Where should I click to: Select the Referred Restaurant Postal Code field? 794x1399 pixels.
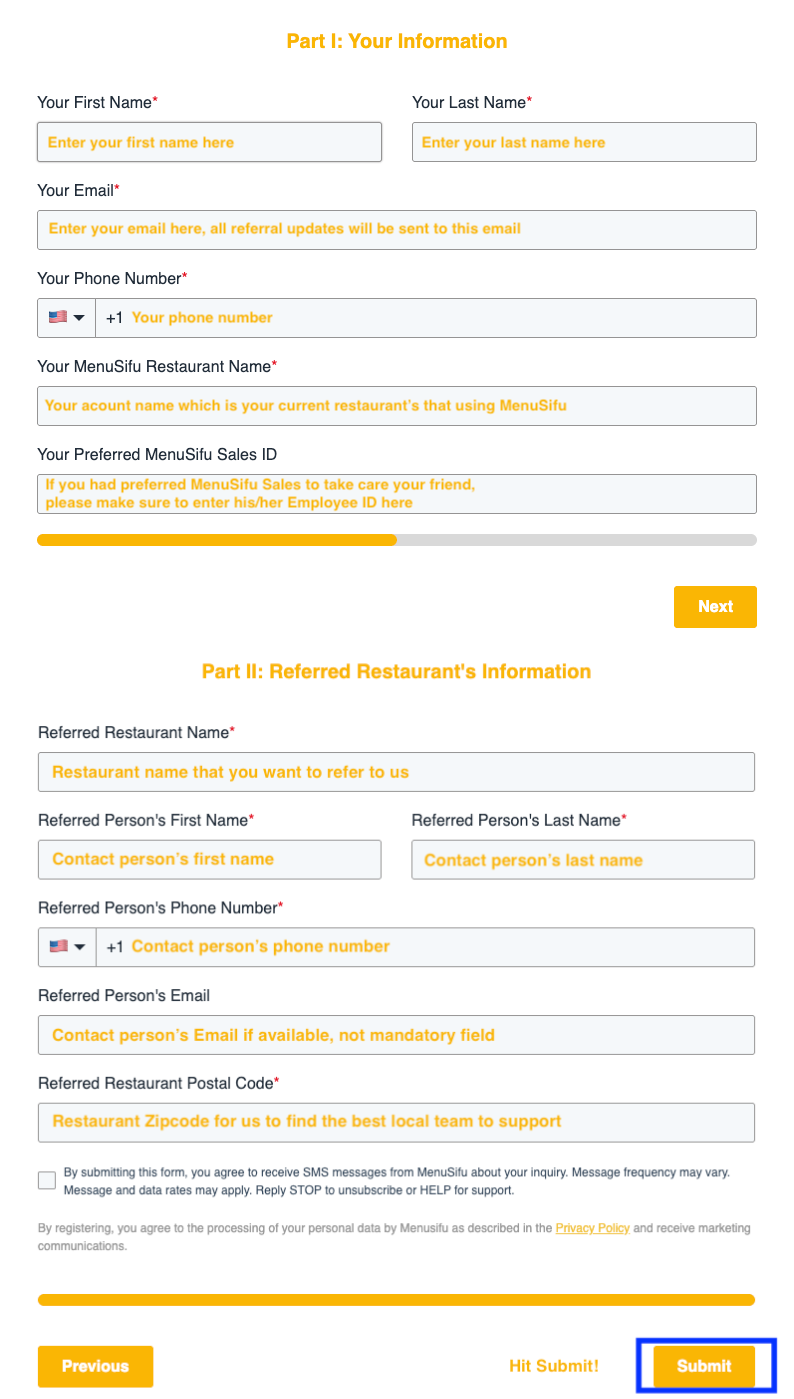coord(397,1122)
